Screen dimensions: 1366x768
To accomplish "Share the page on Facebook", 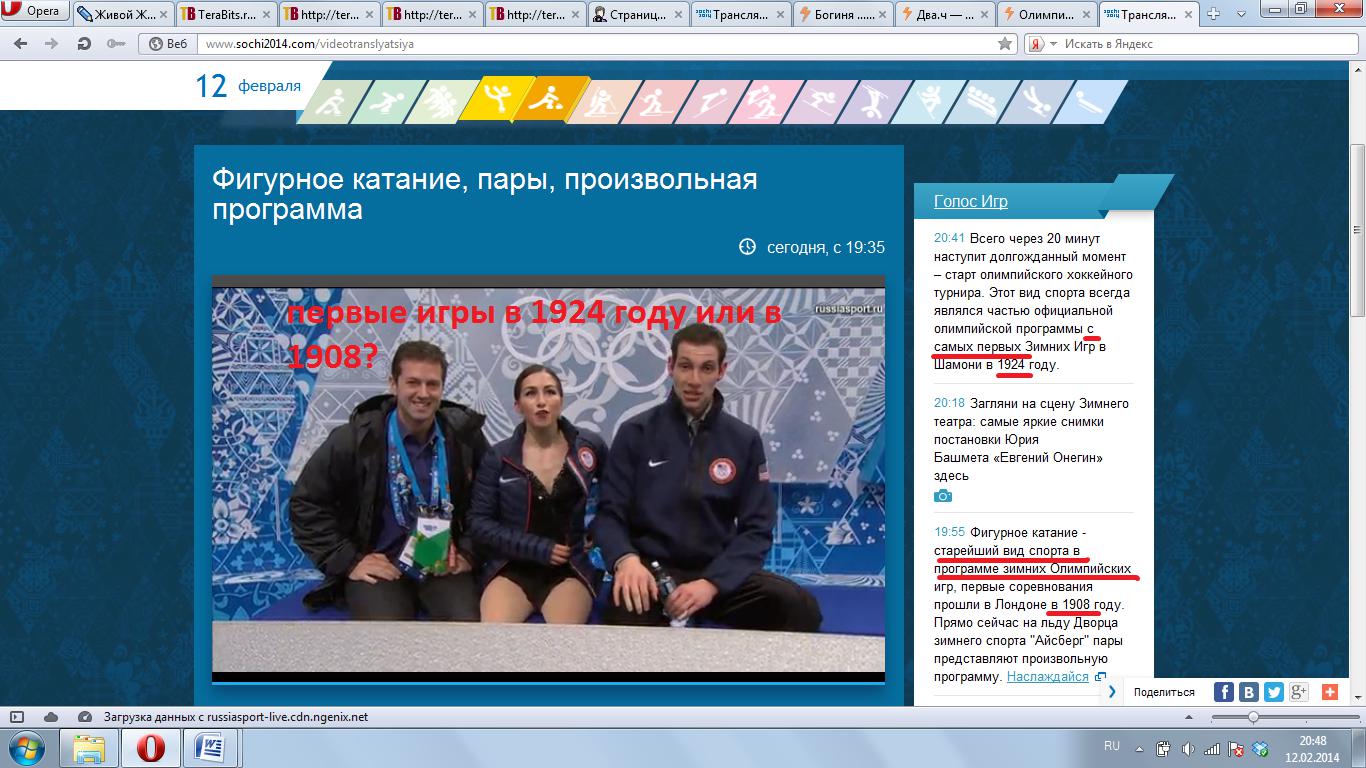I will point(1224,691).
